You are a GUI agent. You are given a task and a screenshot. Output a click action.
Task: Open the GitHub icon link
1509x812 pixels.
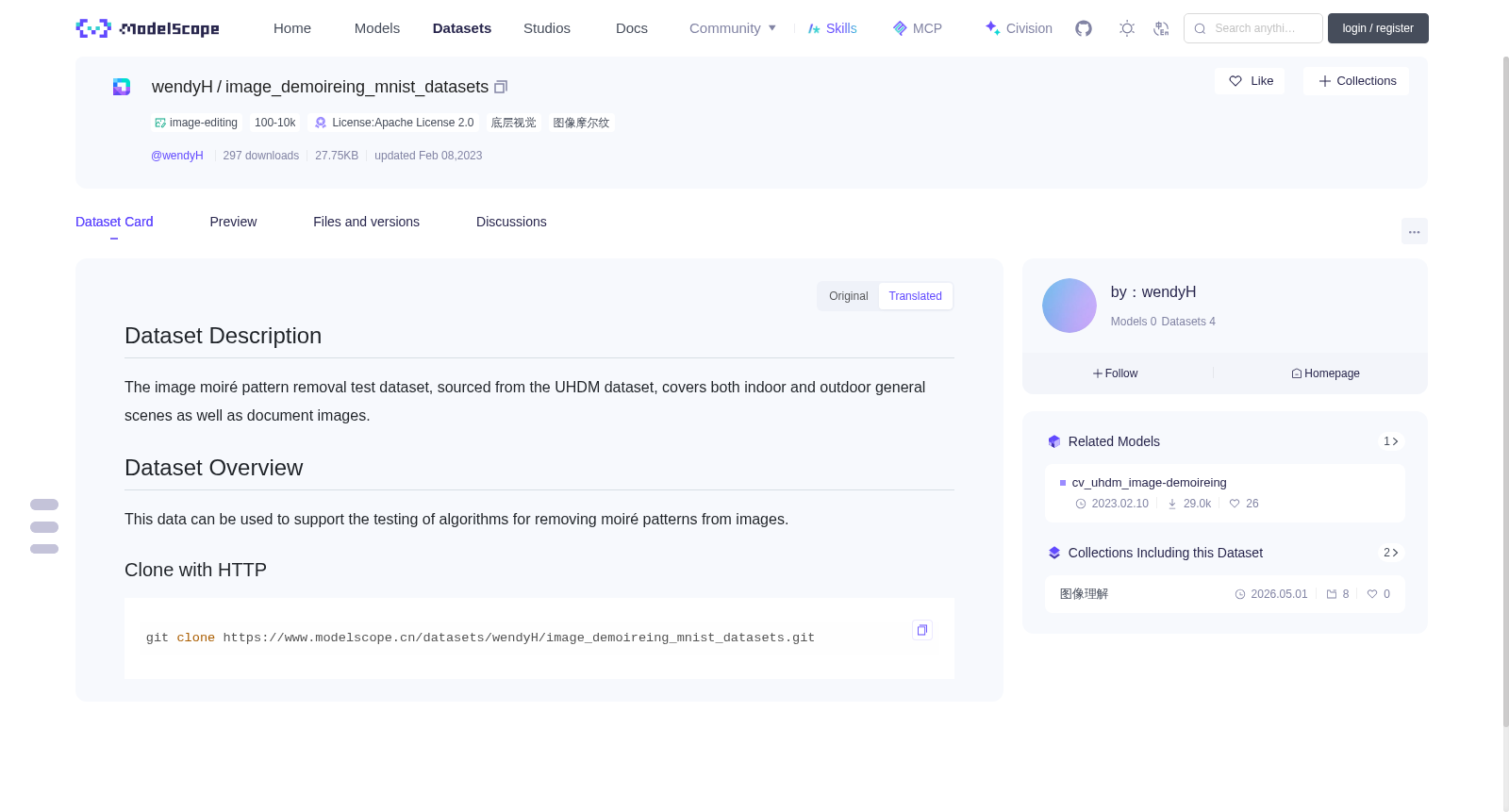pyautogui.click(x=1084, y=28)
